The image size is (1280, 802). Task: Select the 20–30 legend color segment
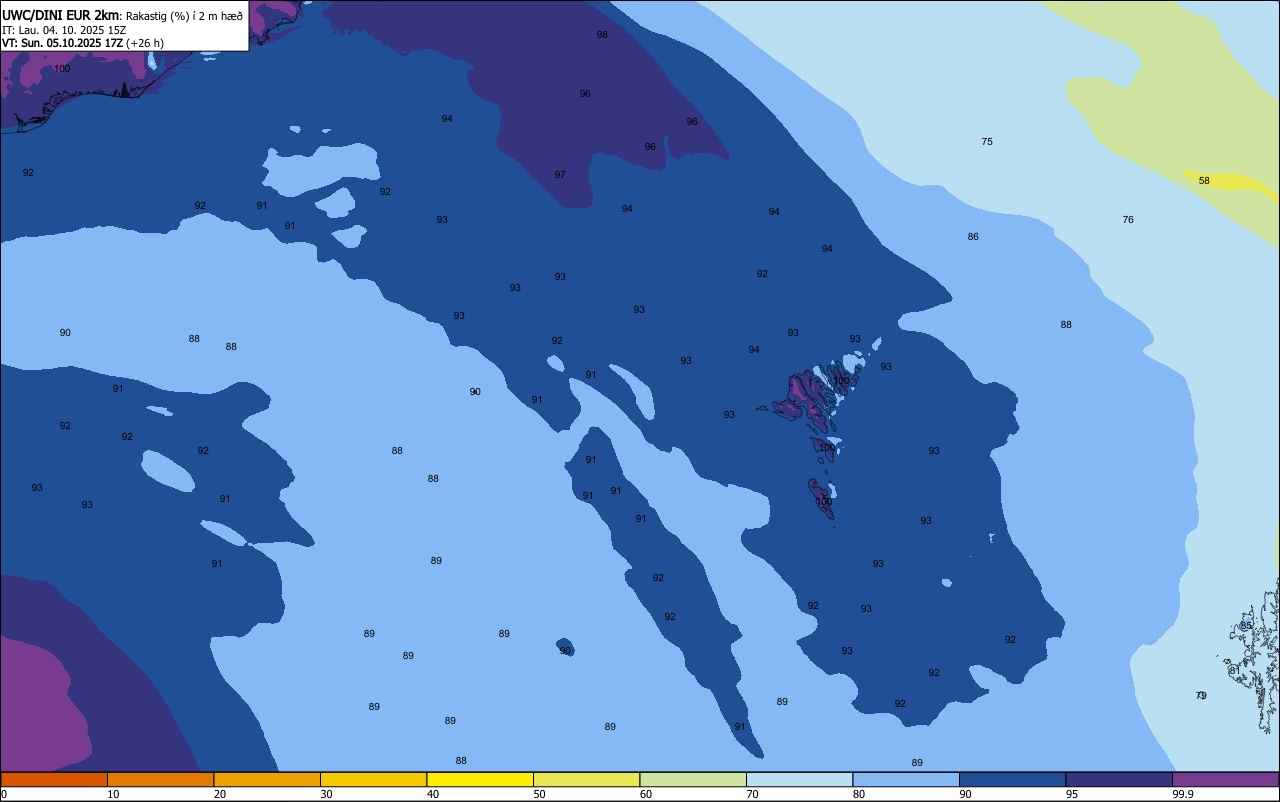(x=267, y=779)
